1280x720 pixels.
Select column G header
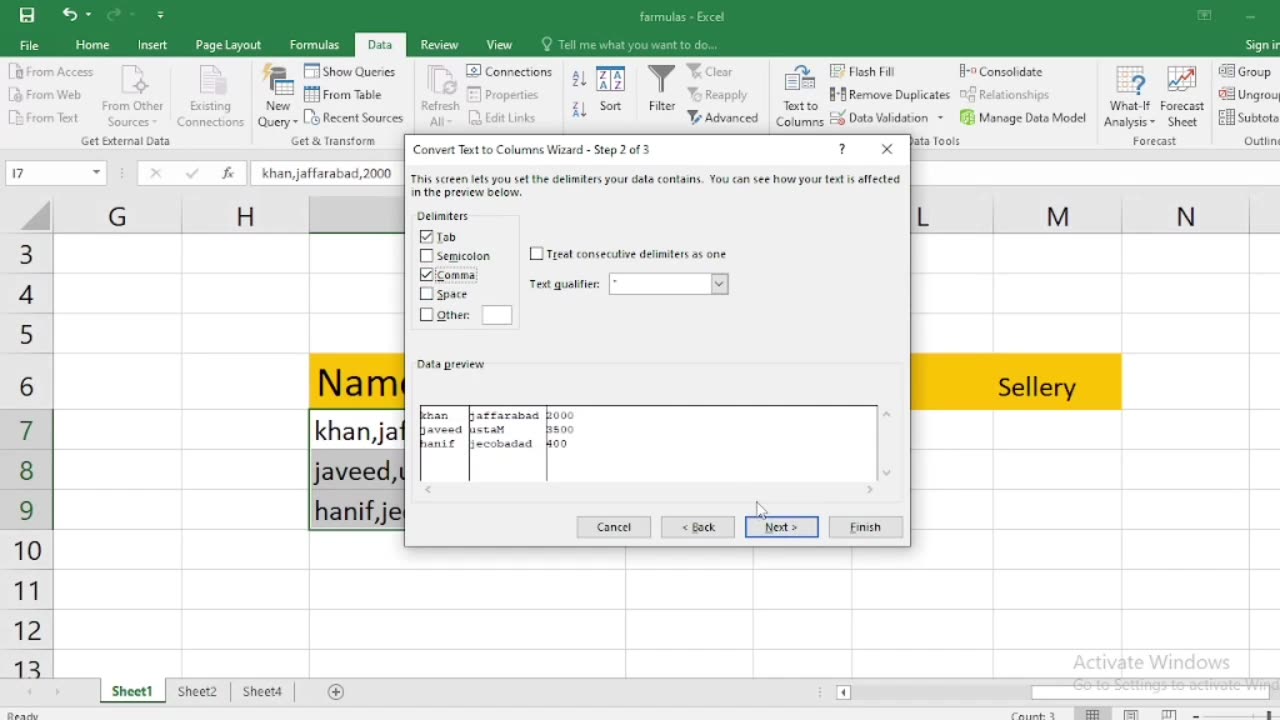click(x=117, y=216)
